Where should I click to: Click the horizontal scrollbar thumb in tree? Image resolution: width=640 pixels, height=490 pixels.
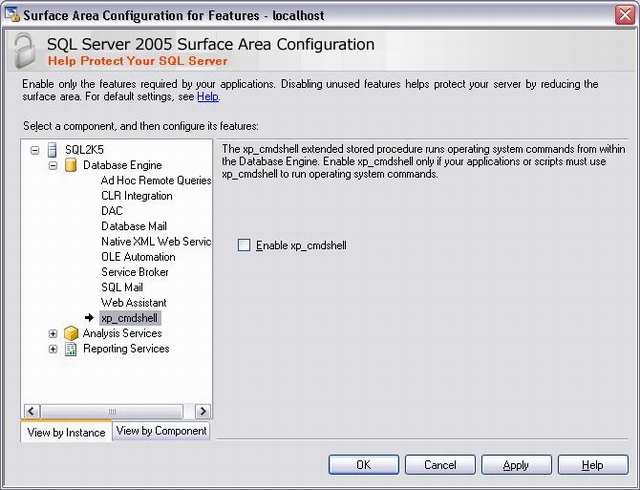point(112,411)
